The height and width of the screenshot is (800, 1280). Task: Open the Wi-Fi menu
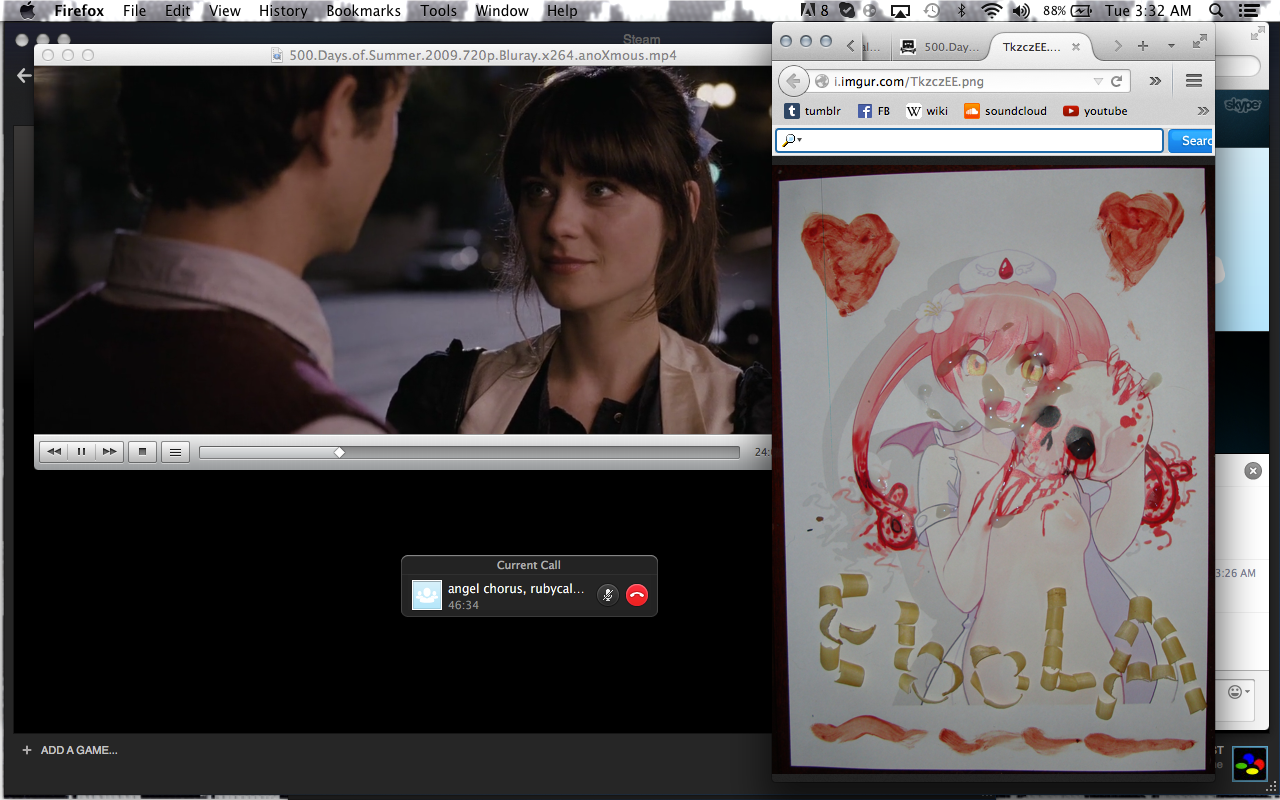[991, 11]
